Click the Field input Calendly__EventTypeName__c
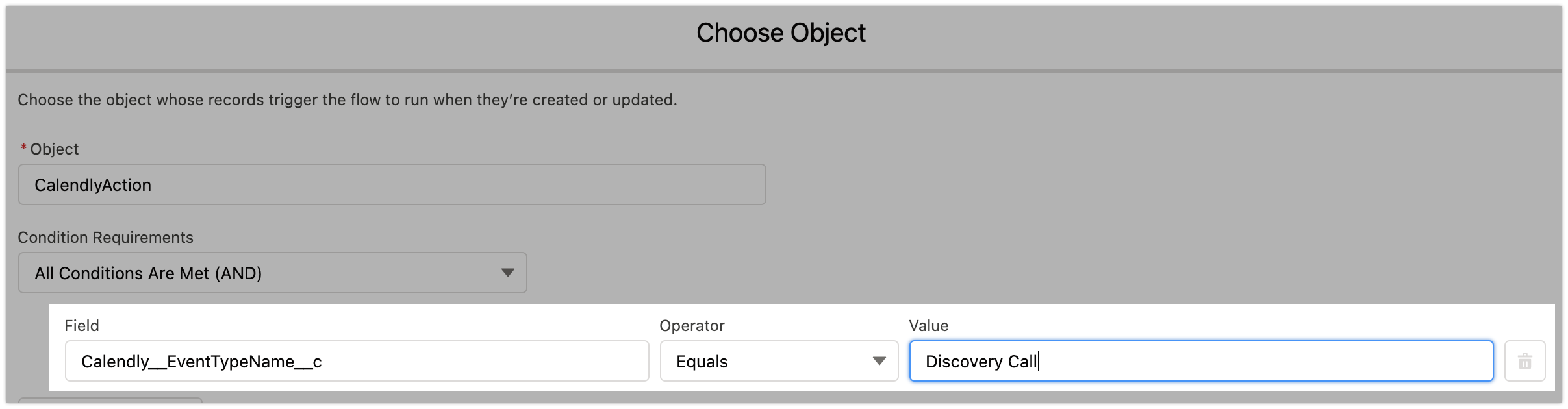The width and height of the screenshot is (1568, 409). point(357,362)
